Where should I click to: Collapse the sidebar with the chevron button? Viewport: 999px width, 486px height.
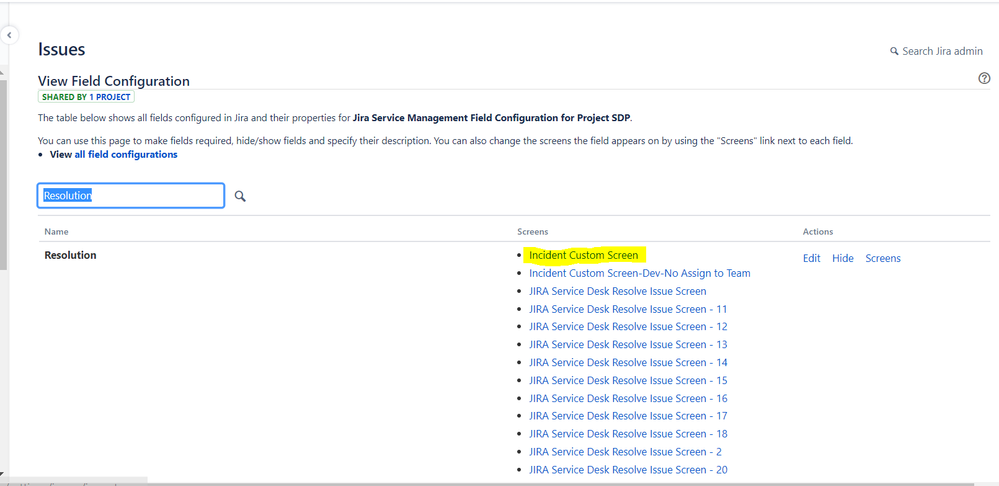[x=9, y=35]
